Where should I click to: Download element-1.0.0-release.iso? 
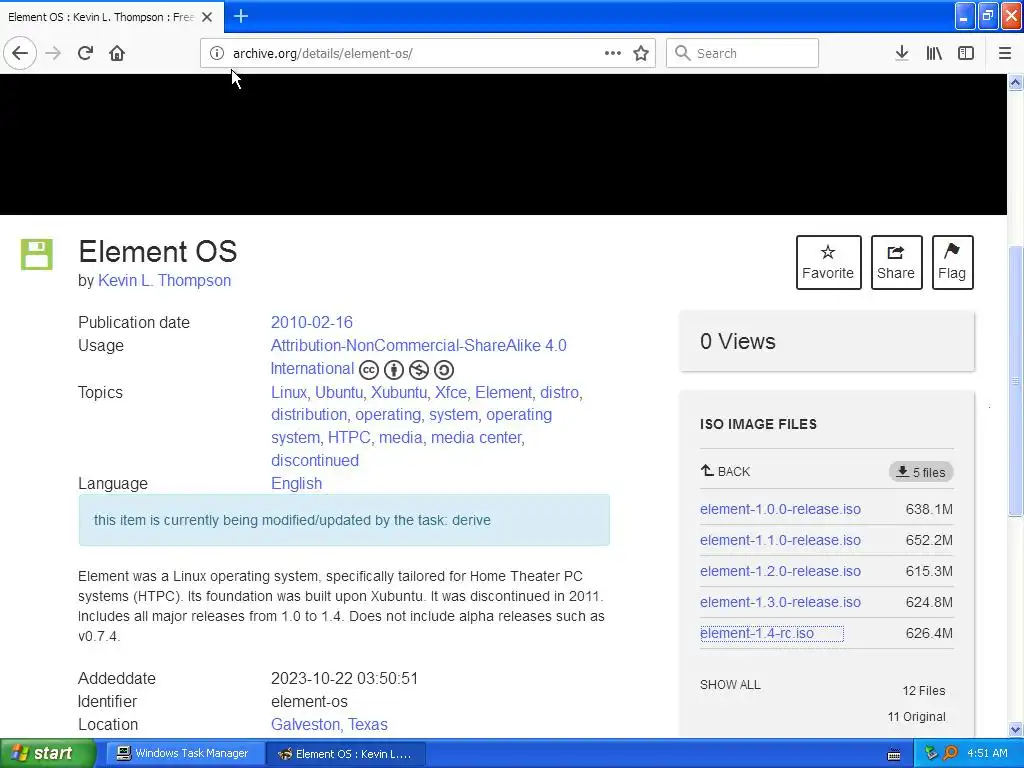(x=780, y=509)
